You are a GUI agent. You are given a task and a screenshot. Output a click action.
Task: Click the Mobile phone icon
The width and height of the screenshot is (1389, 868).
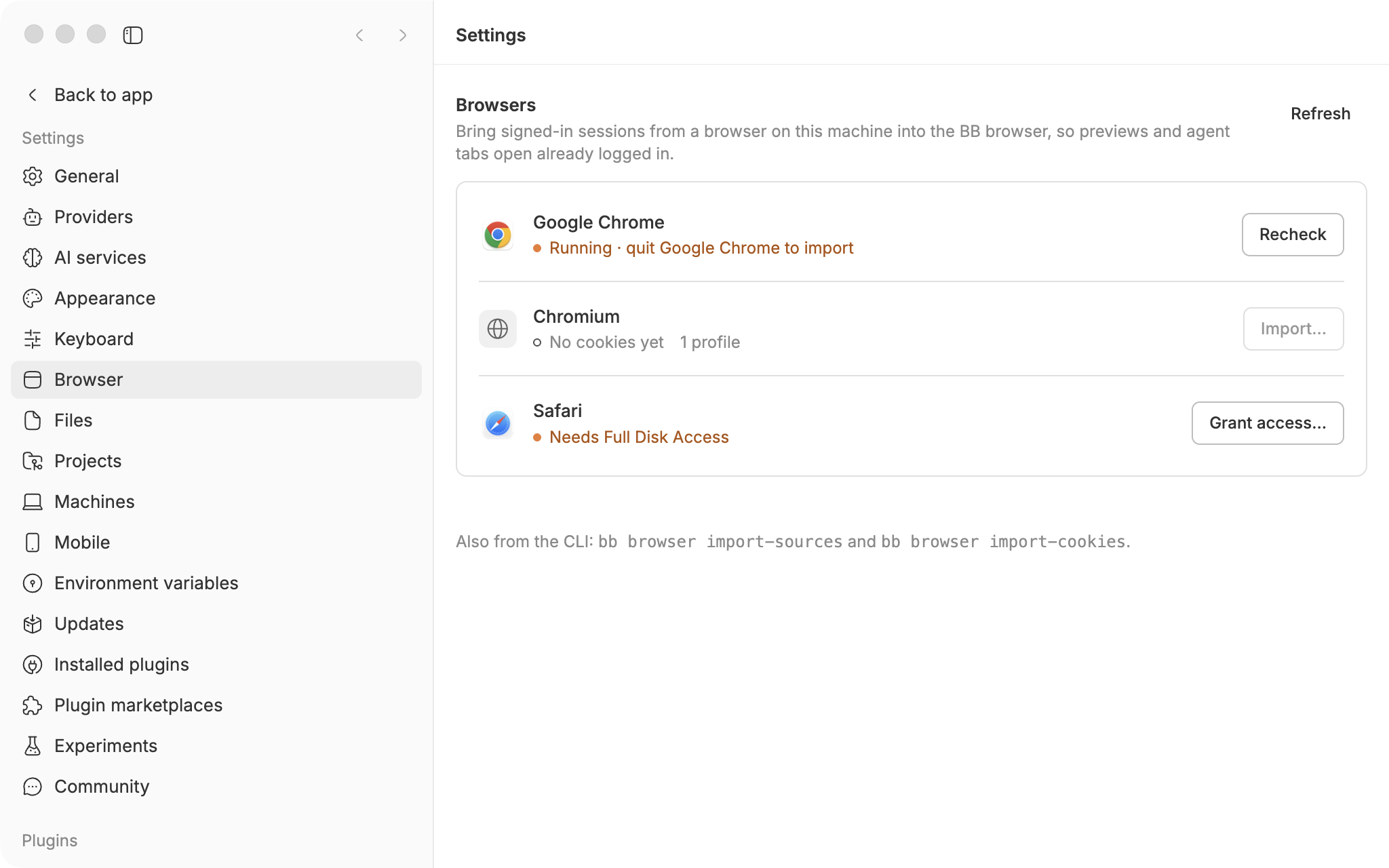pos(33,542)
